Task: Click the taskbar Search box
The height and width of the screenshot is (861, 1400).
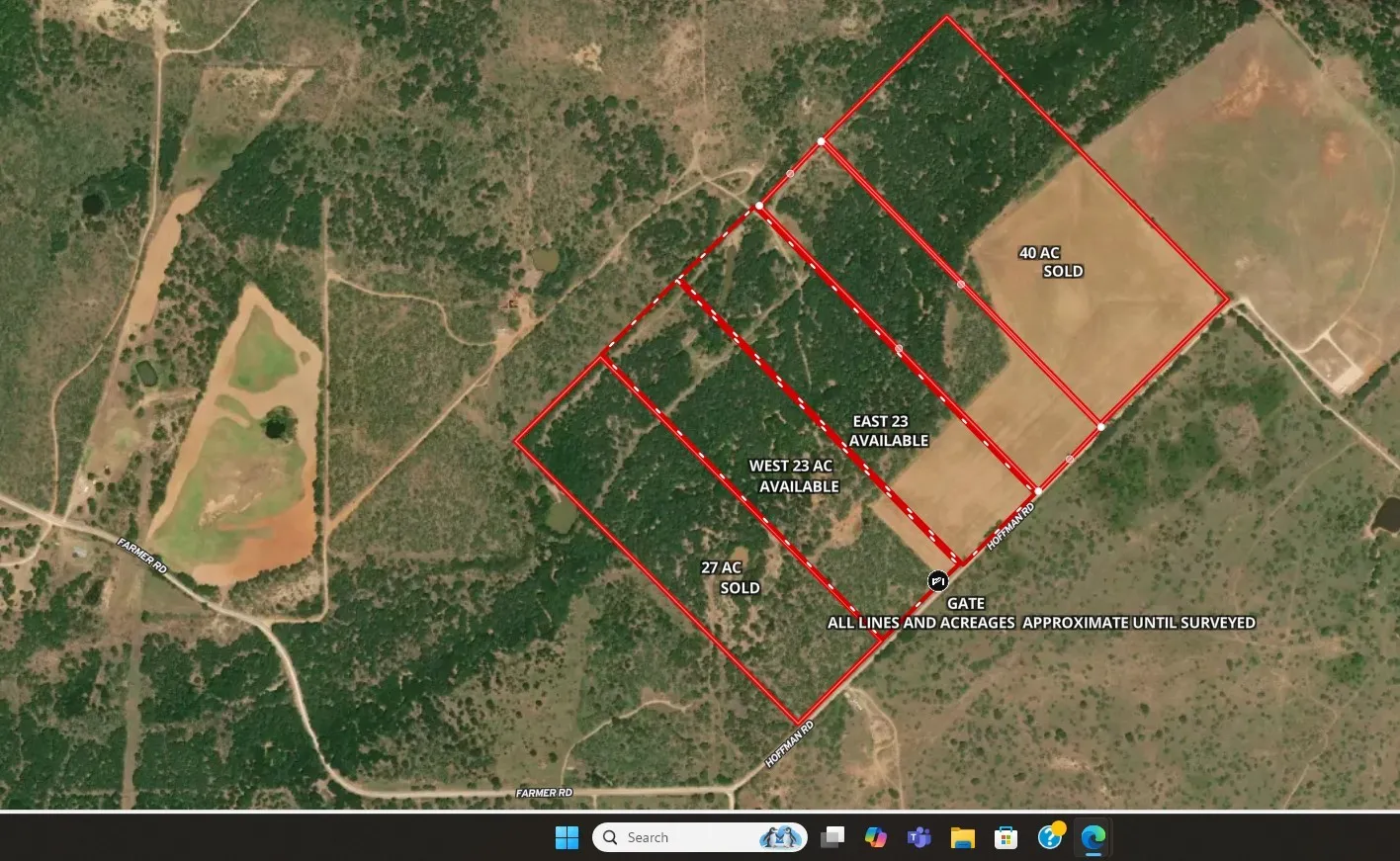Action: [x=700, y=837]
